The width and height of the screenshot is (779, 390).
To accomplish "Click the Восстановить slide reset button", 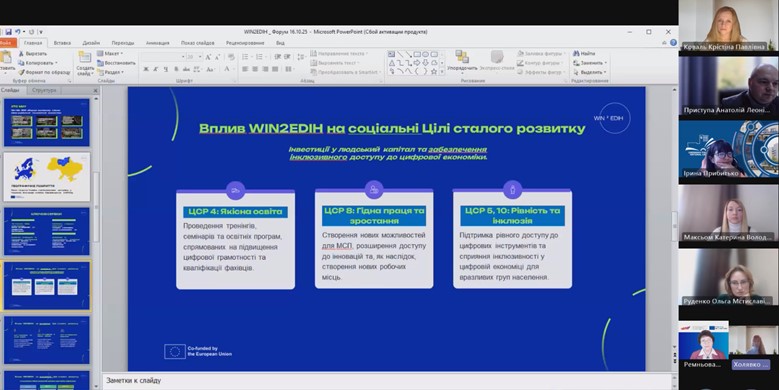I will coord(116,63).
